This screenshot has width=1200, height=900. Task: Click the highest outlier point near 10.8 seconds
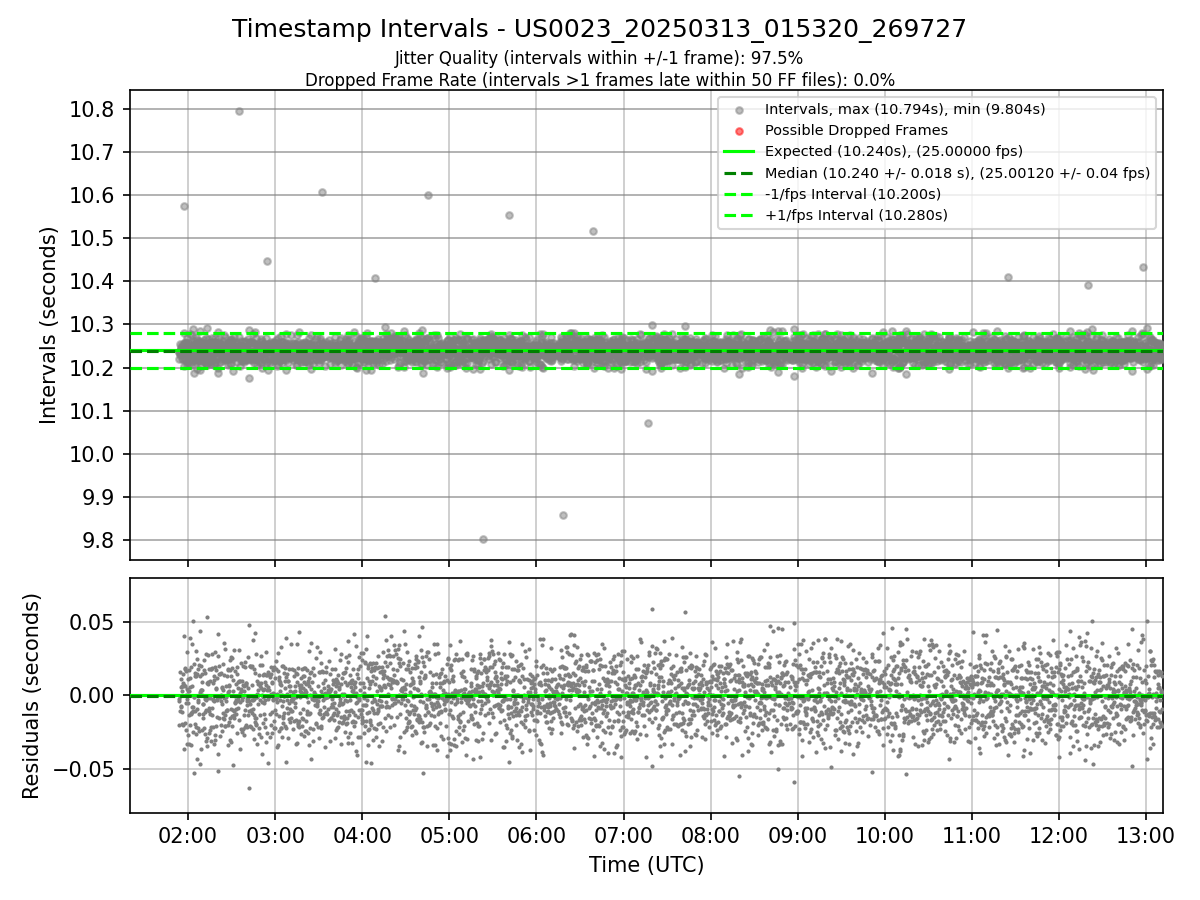[239, 111]
